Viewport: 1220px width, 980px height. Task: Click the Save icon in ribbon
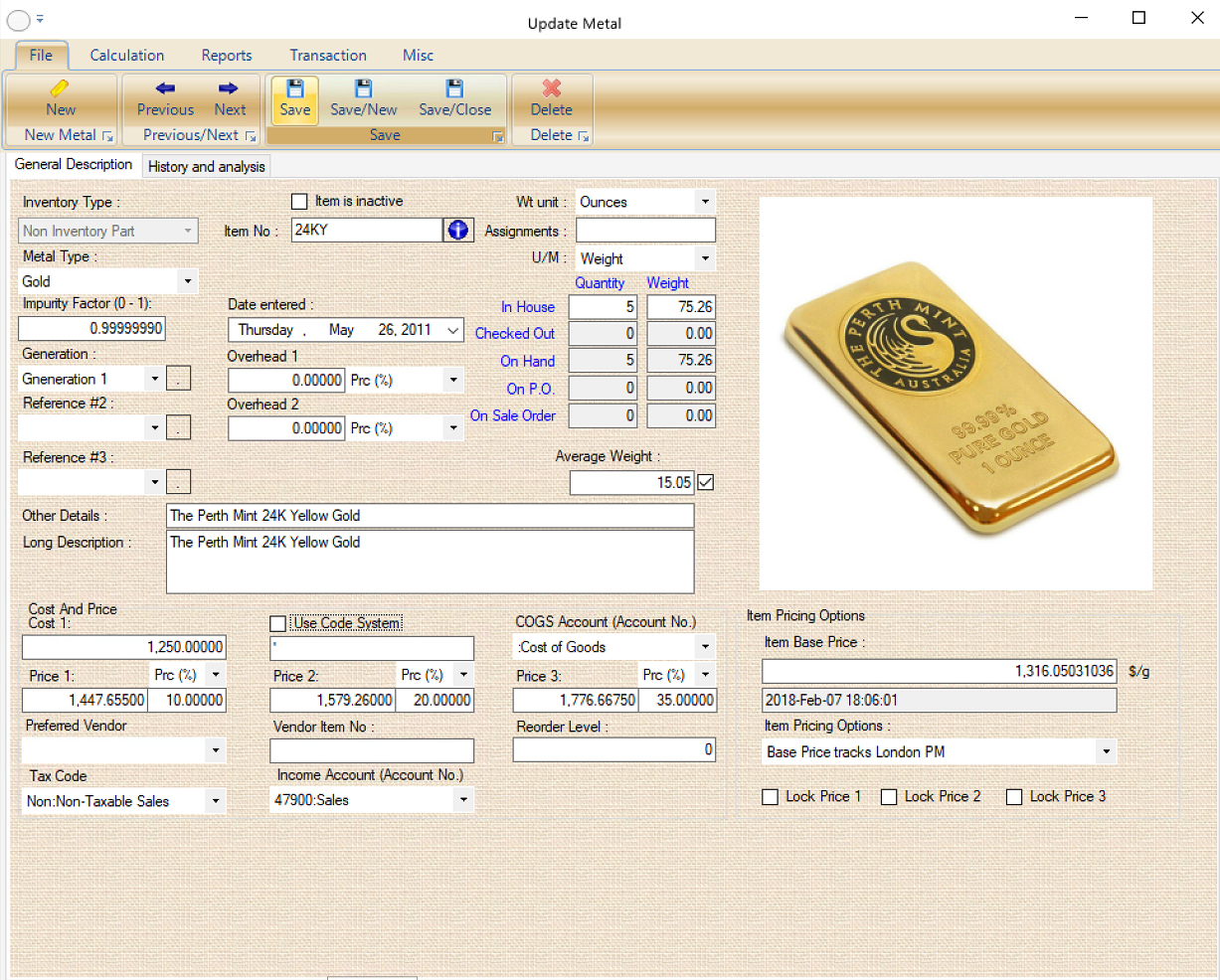coord(294,89)
